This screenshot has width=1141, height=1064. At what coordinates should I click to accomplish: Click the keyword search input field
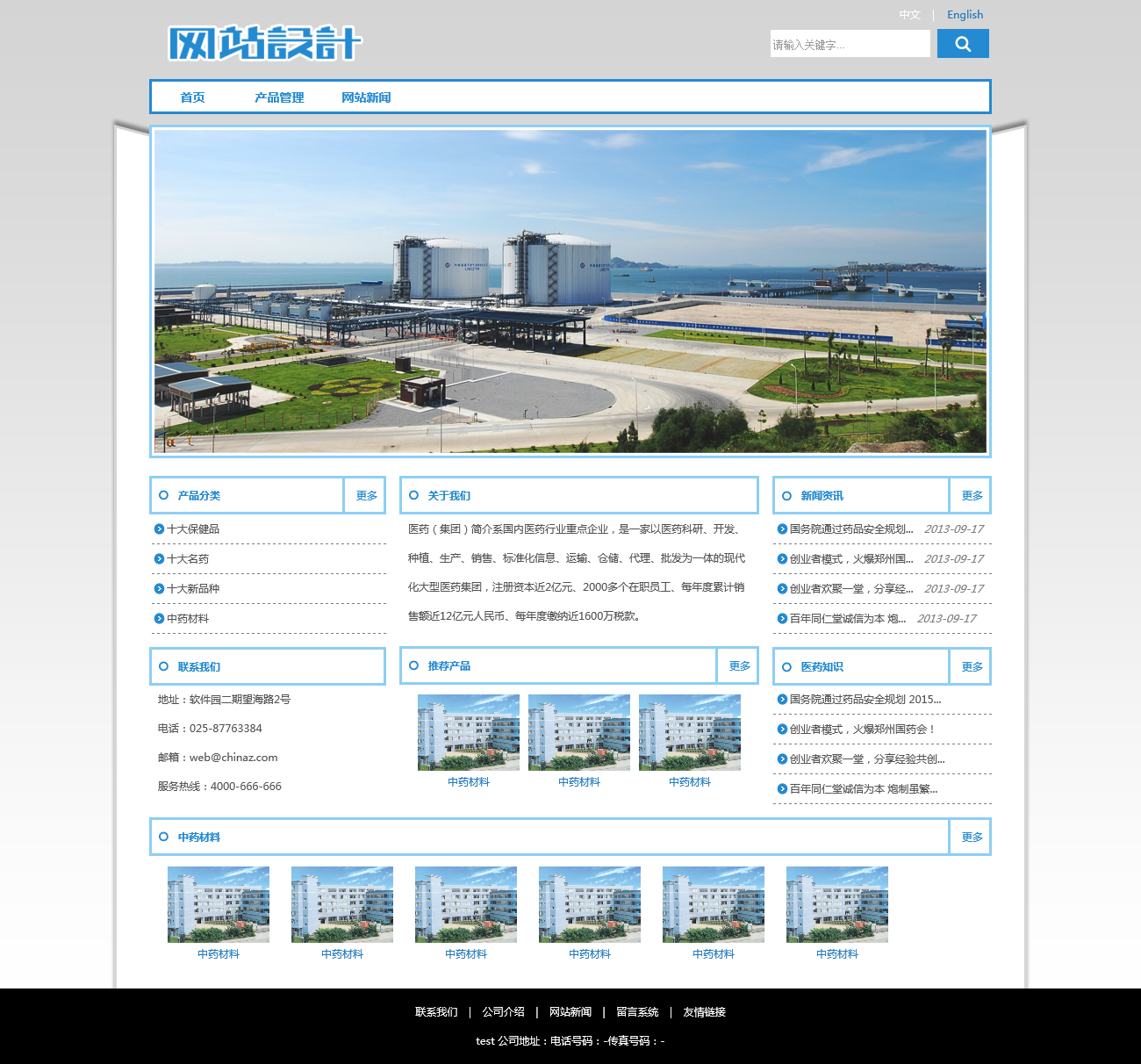pyautogui.click(x=850, y=44)
